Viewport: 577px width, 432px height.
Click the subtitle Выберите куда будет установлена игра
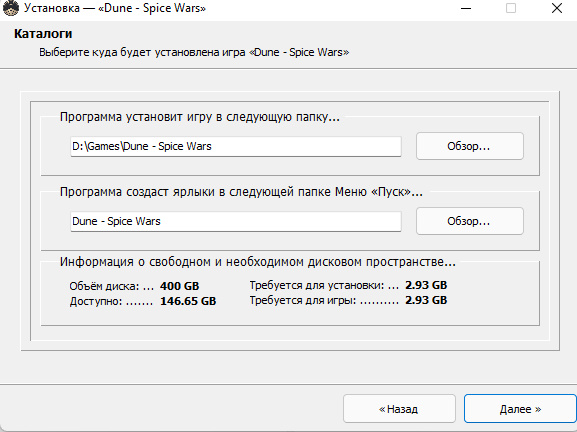pos(194,52)
